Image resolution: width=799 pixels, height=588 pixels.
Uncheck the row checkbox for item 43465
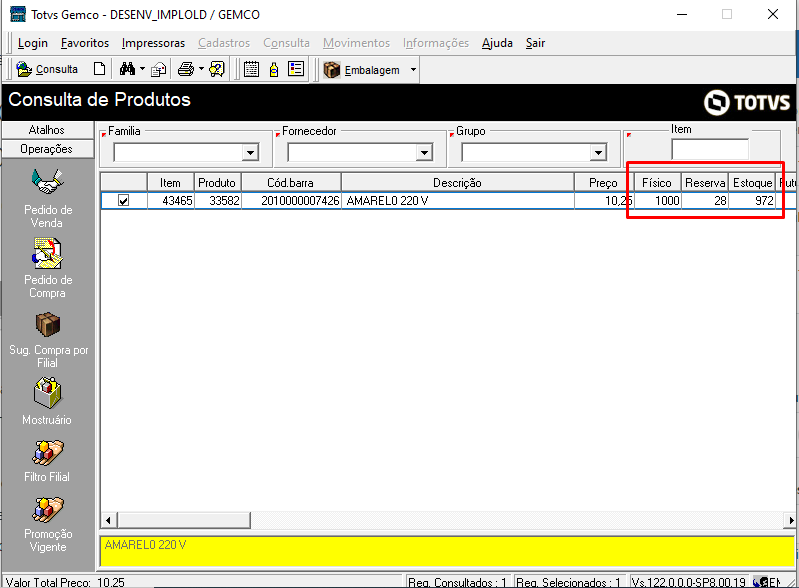(x=123, y=201)
